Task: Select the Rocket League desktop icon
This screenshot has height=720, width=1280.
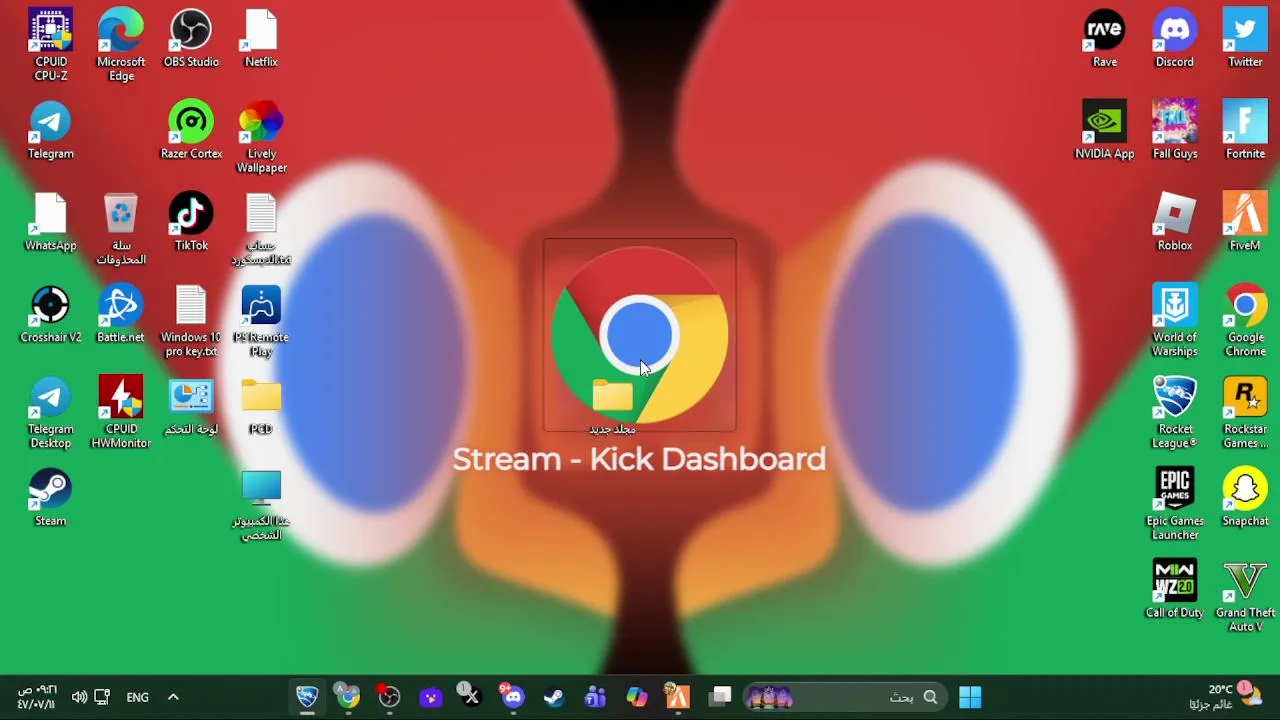Action: tap(1175, 412)
